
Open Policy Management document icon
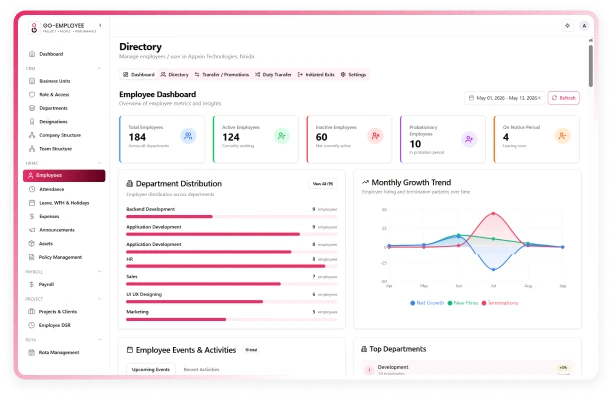click(32, 257)
